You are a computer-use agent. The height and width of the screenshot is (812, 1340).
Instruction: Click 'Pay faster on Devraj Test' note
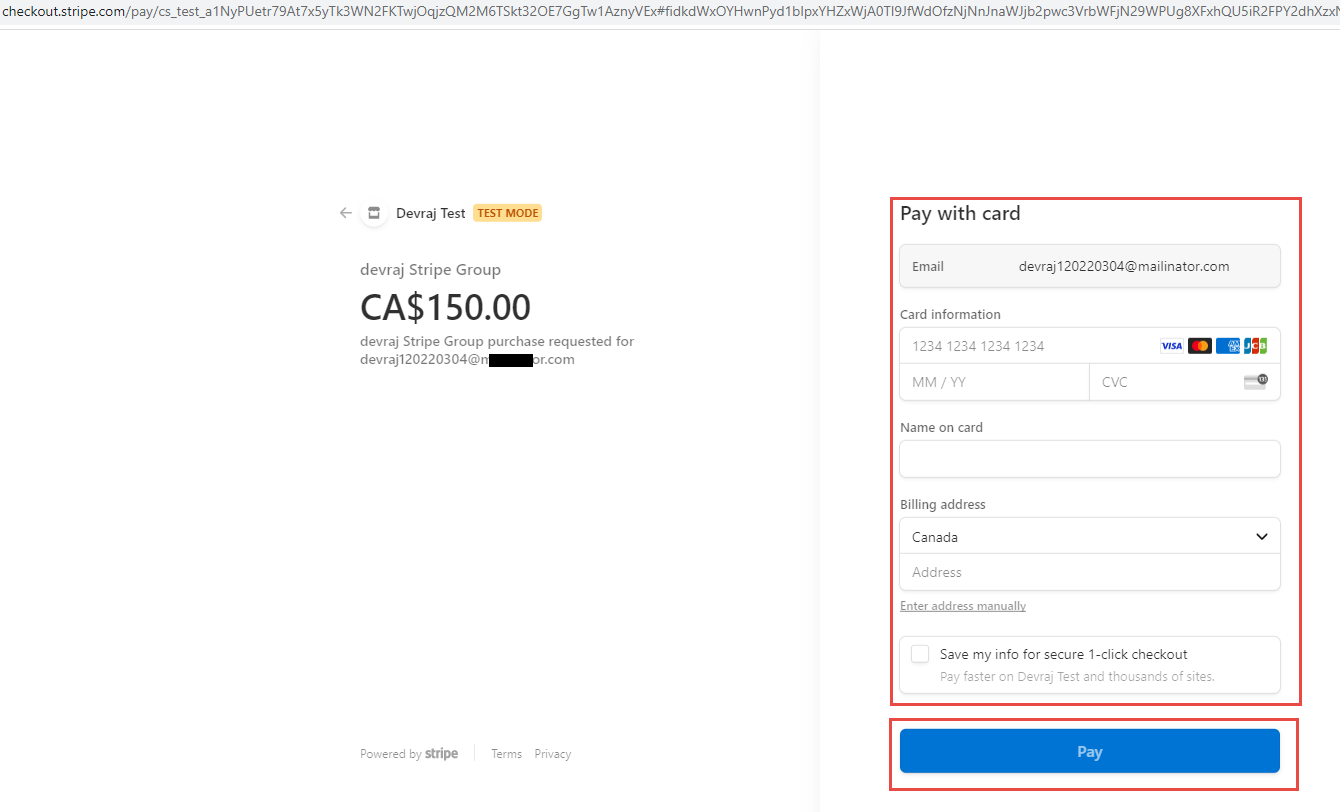point(1077,677)
